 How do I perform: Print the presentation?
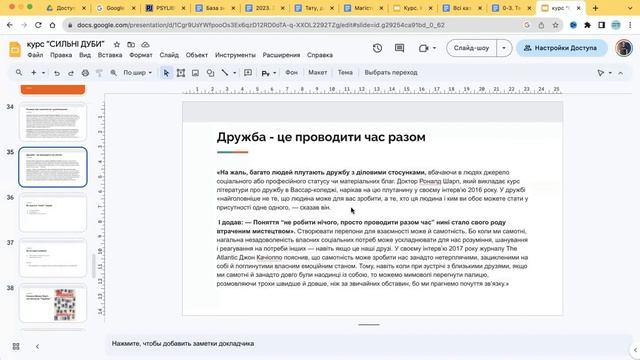(85, 73)
